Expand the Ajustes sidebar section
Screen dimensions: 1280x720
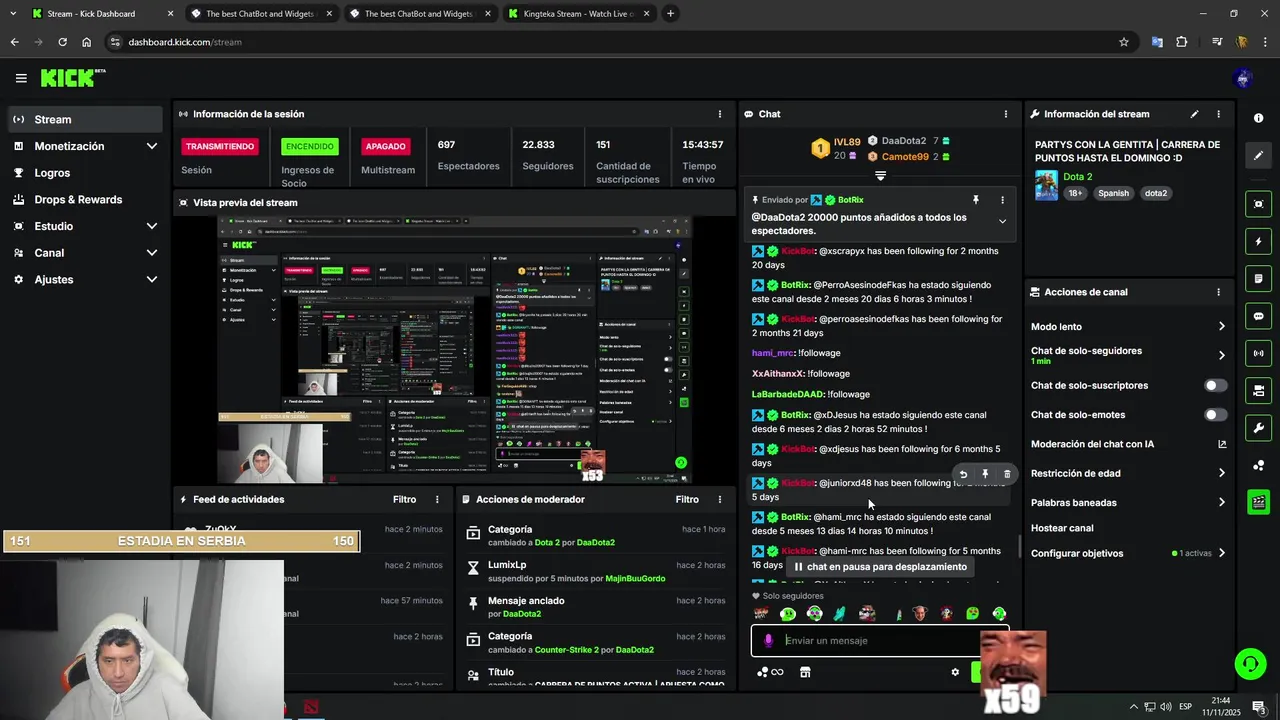tap(84, 279)
